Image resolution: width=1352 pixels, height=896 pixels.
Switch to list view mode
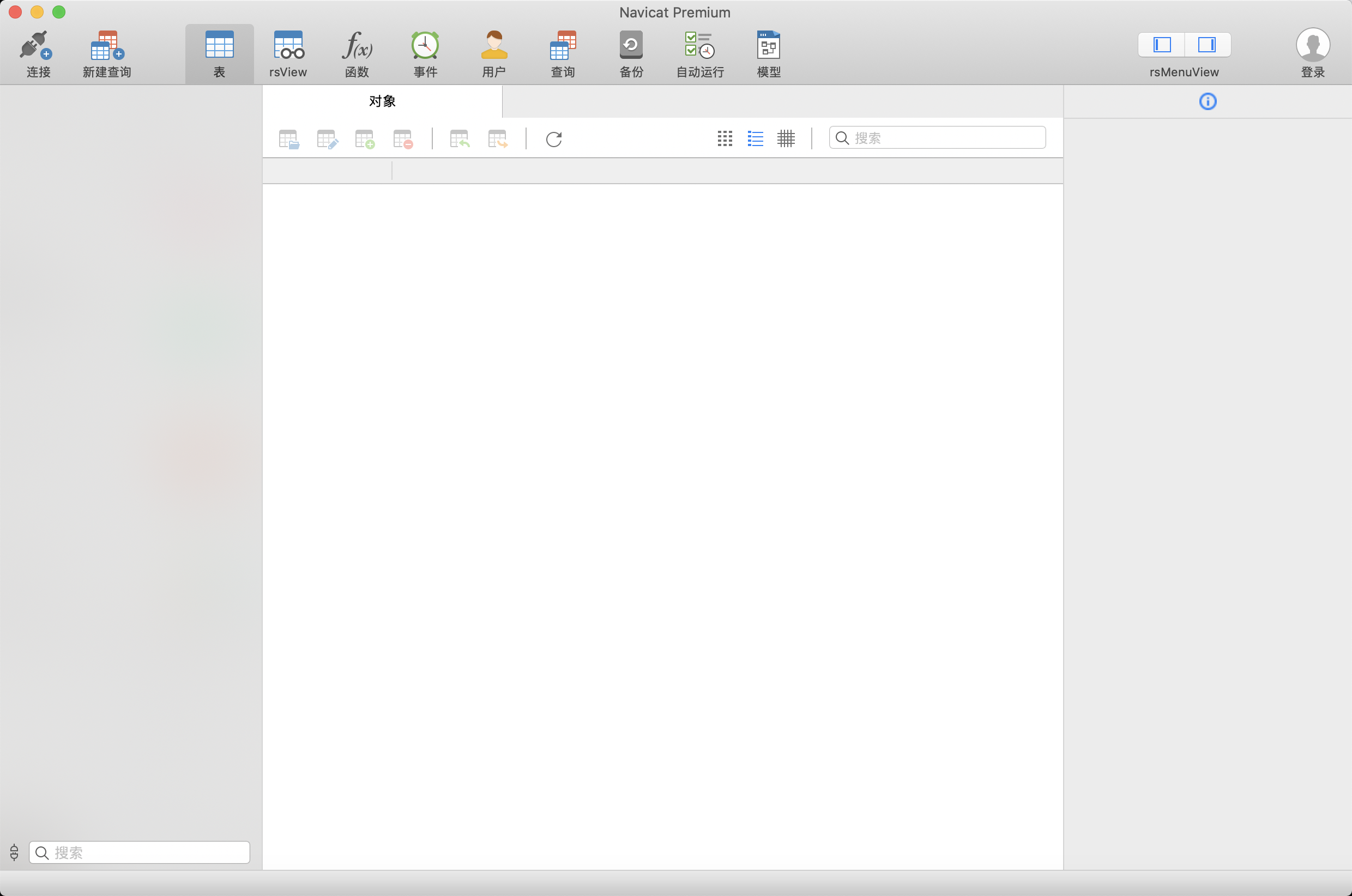click(x=755, y=138)
